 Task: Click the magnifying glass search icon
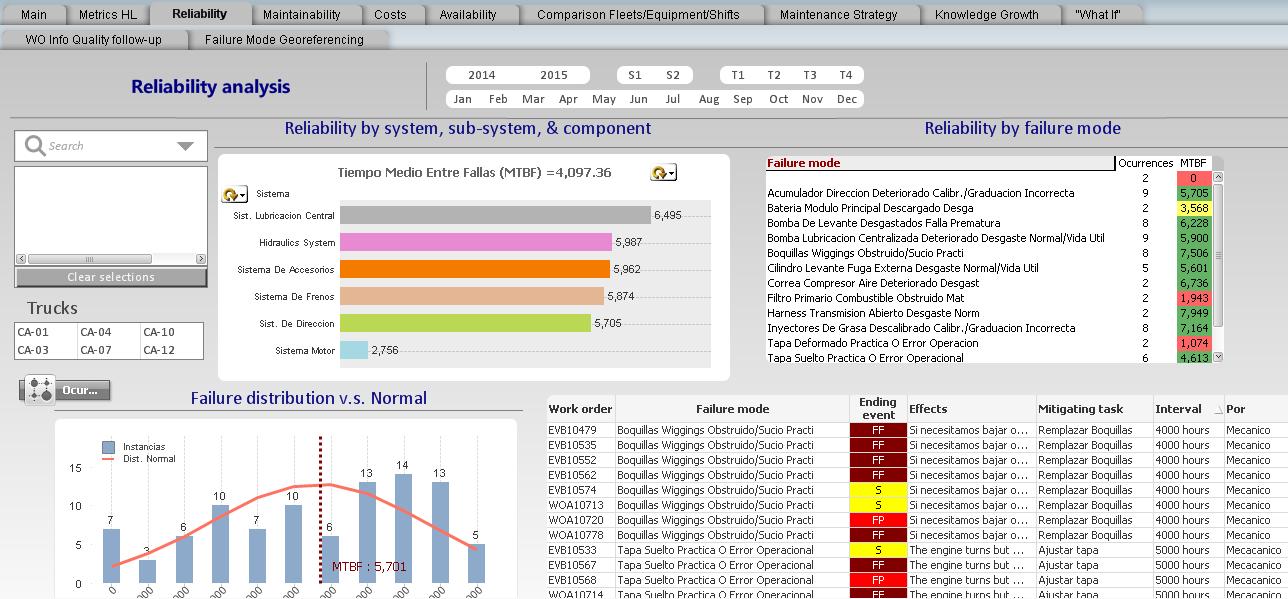(35, 146)
